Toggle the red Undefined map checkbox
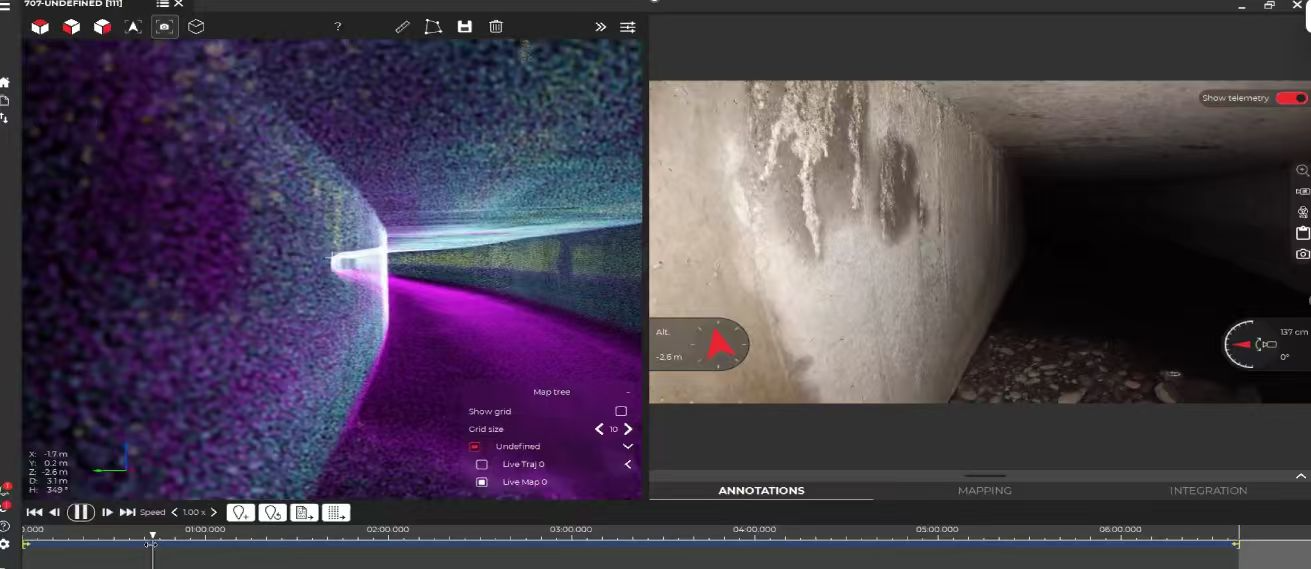Viewport: 1311px width, 569px height. click(475, 447)
